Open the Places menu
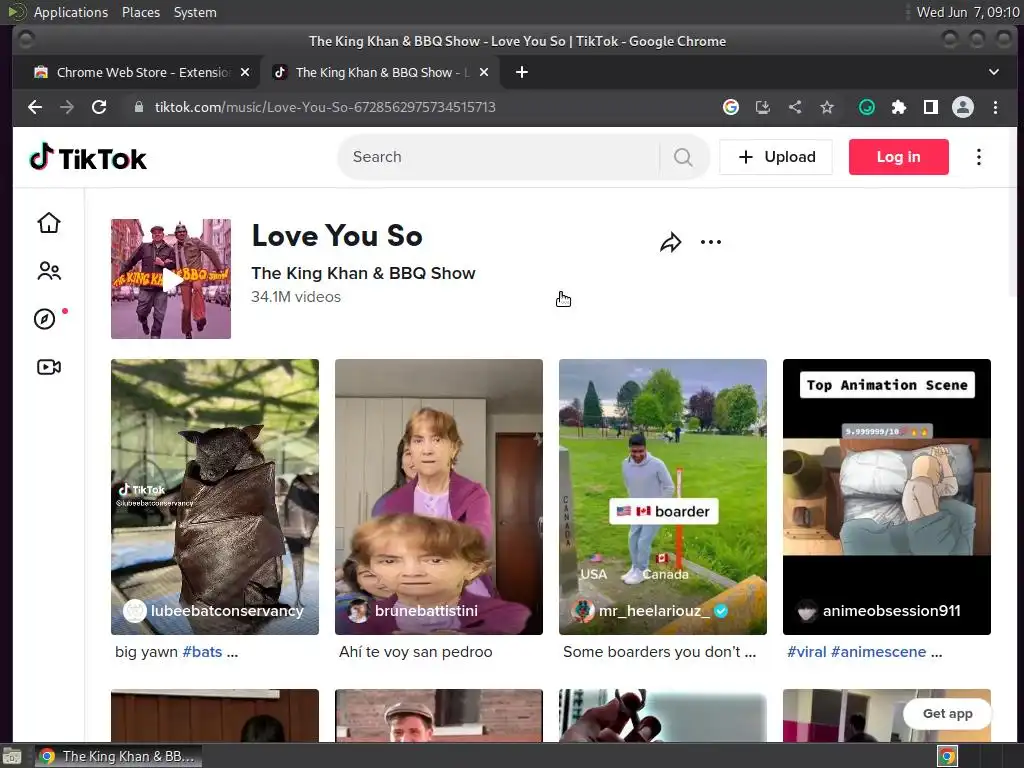1024x768 pixels. [x=141, y=12]
